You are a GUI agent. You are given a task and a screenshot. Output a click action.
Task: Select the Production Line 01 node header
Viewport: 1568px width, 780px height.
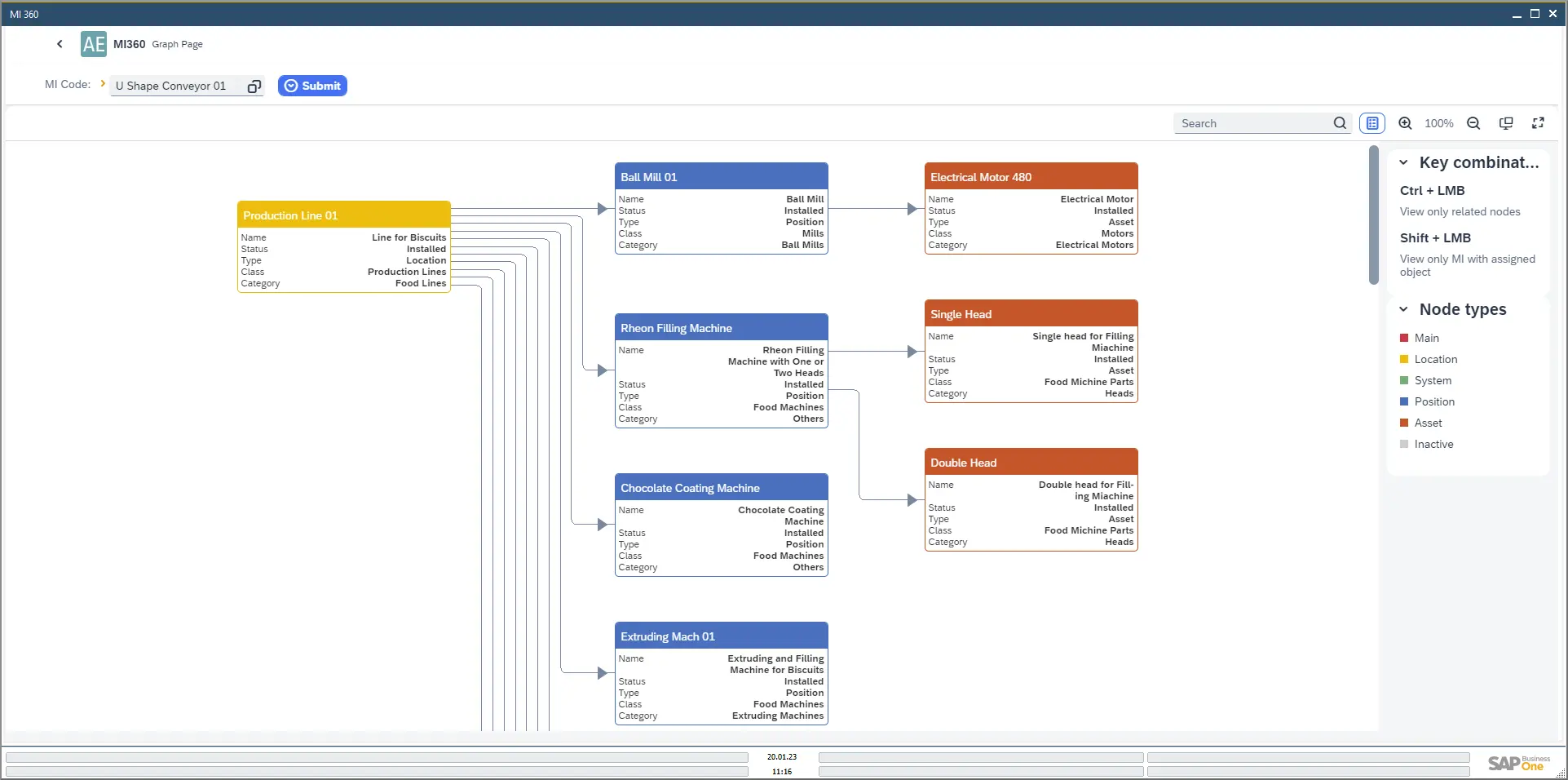coord(343,215)
